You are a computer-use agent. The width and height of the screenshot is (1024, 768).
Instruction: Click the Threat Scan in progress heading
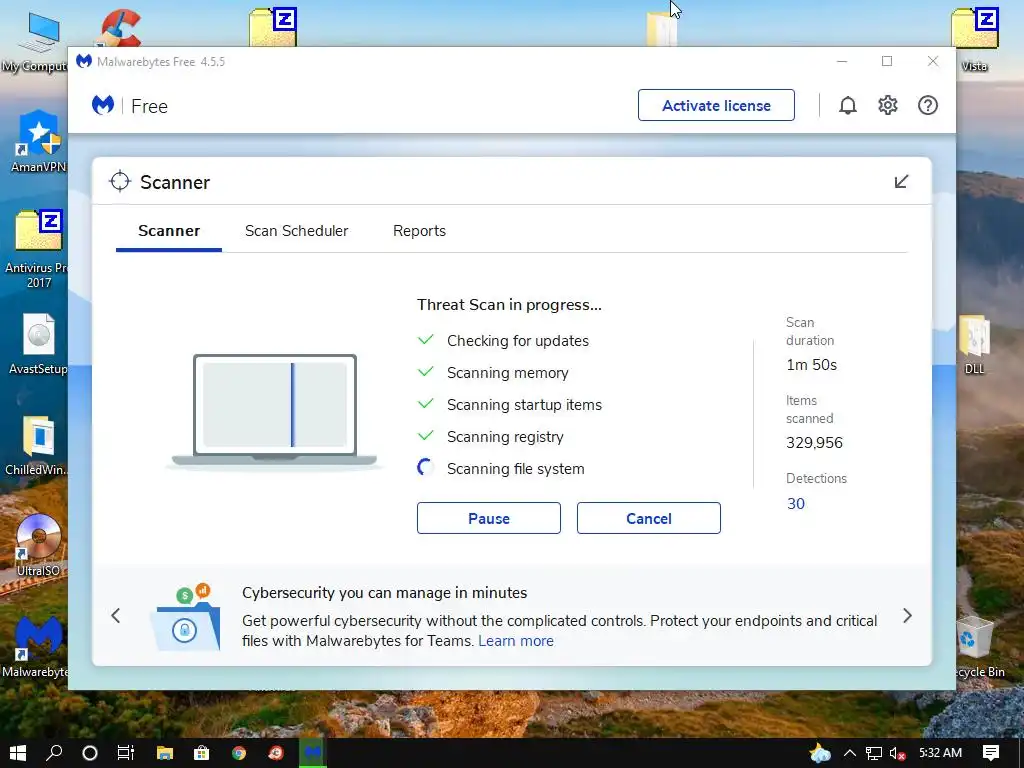click(x=509, y=305)
